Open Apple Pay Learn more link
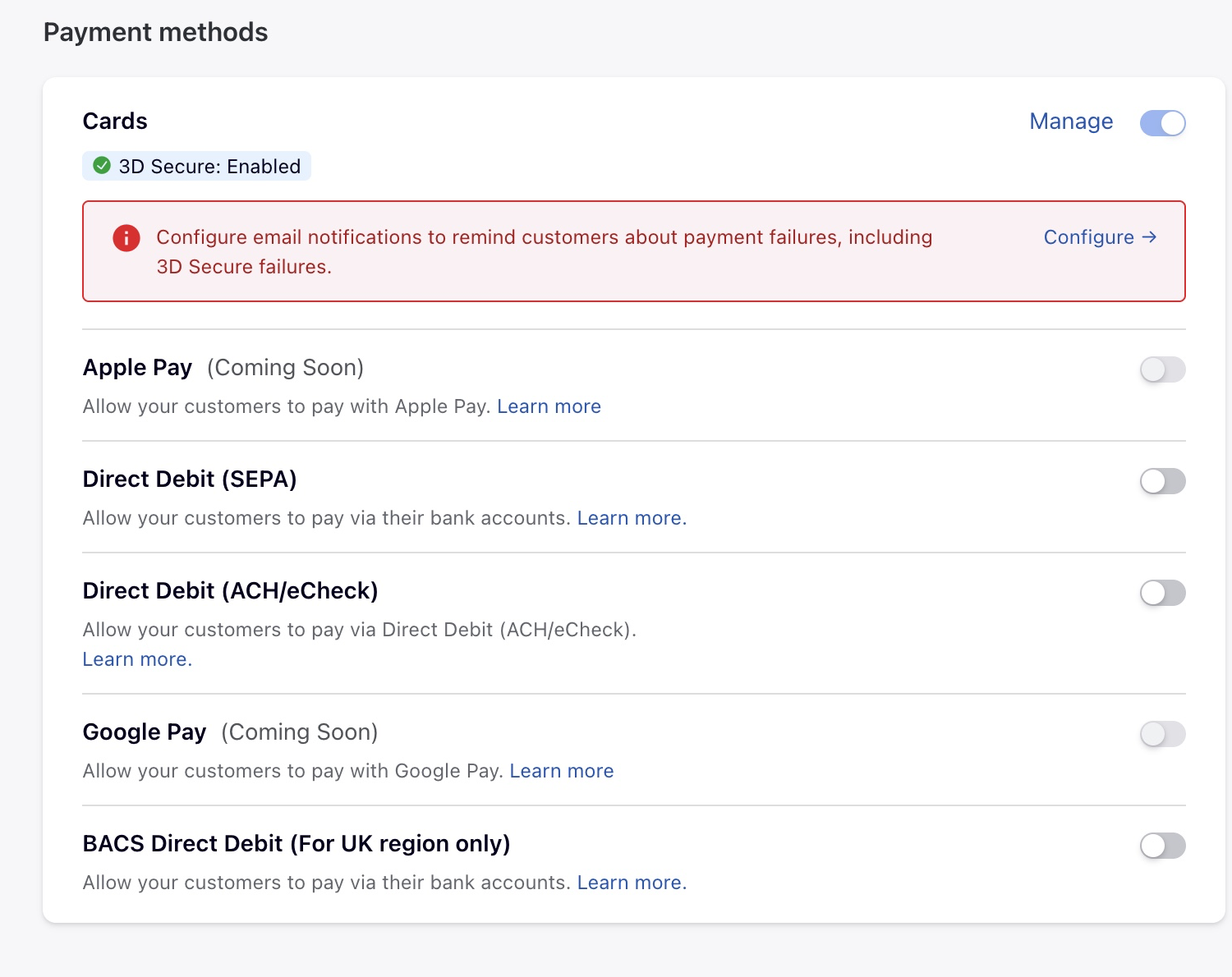The image size is (1232, 977). (549, 406)
